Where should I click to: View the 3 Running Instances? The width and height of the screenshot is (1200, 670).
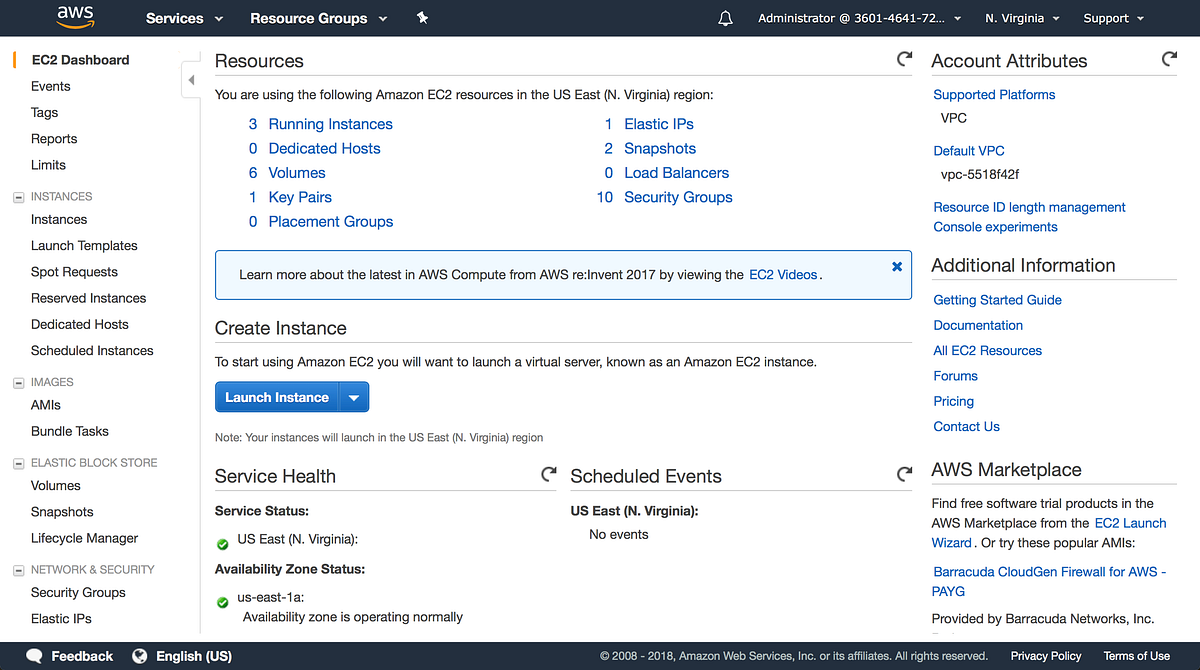click(330, 123)
